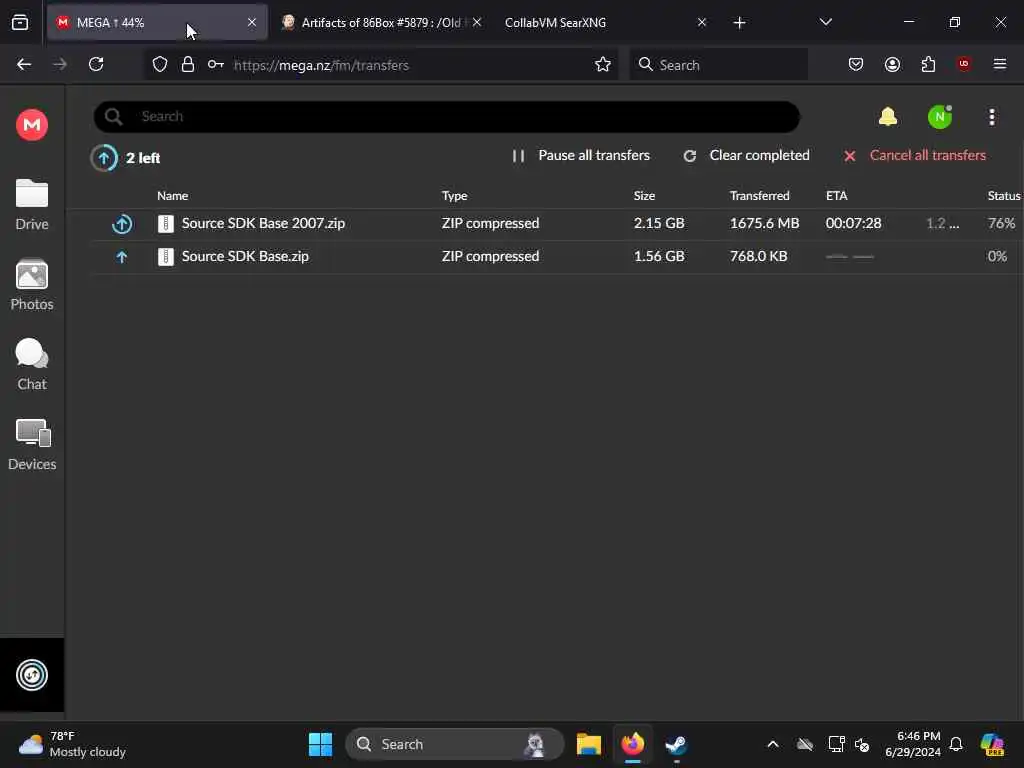Open MEGA notifications bell
1024x768 pixels.
pyautogui.click(x=888, y=117)
